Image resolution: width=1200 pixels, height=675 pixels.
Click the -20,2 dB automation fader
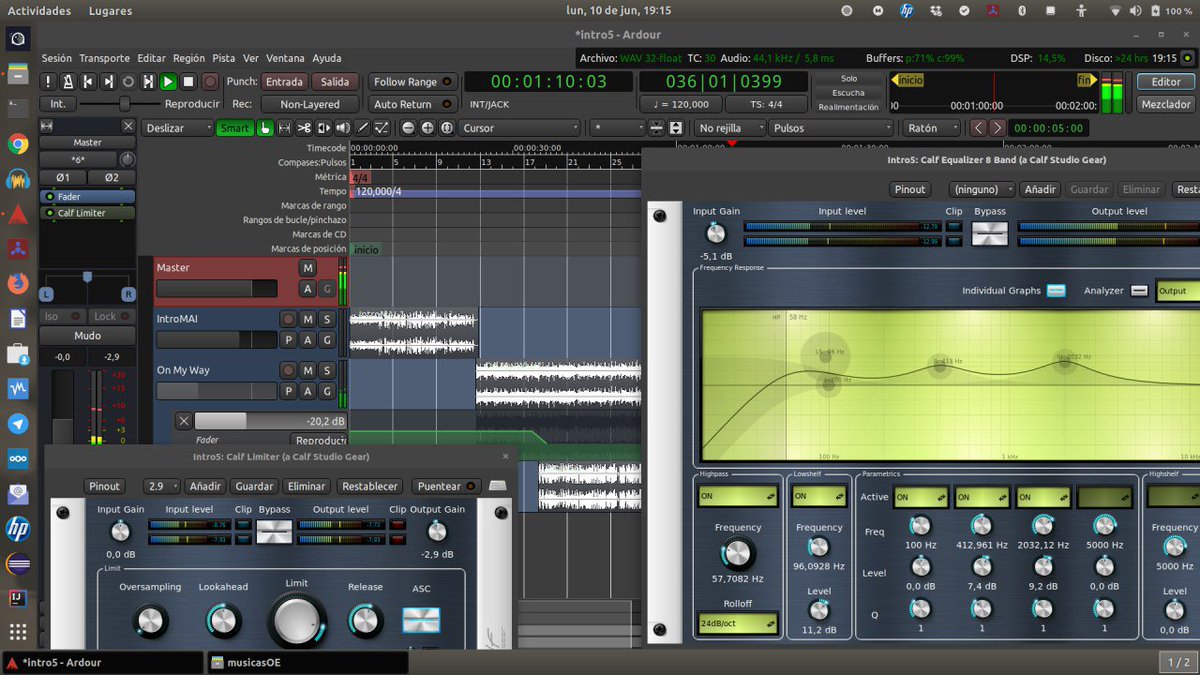[270, 421]
